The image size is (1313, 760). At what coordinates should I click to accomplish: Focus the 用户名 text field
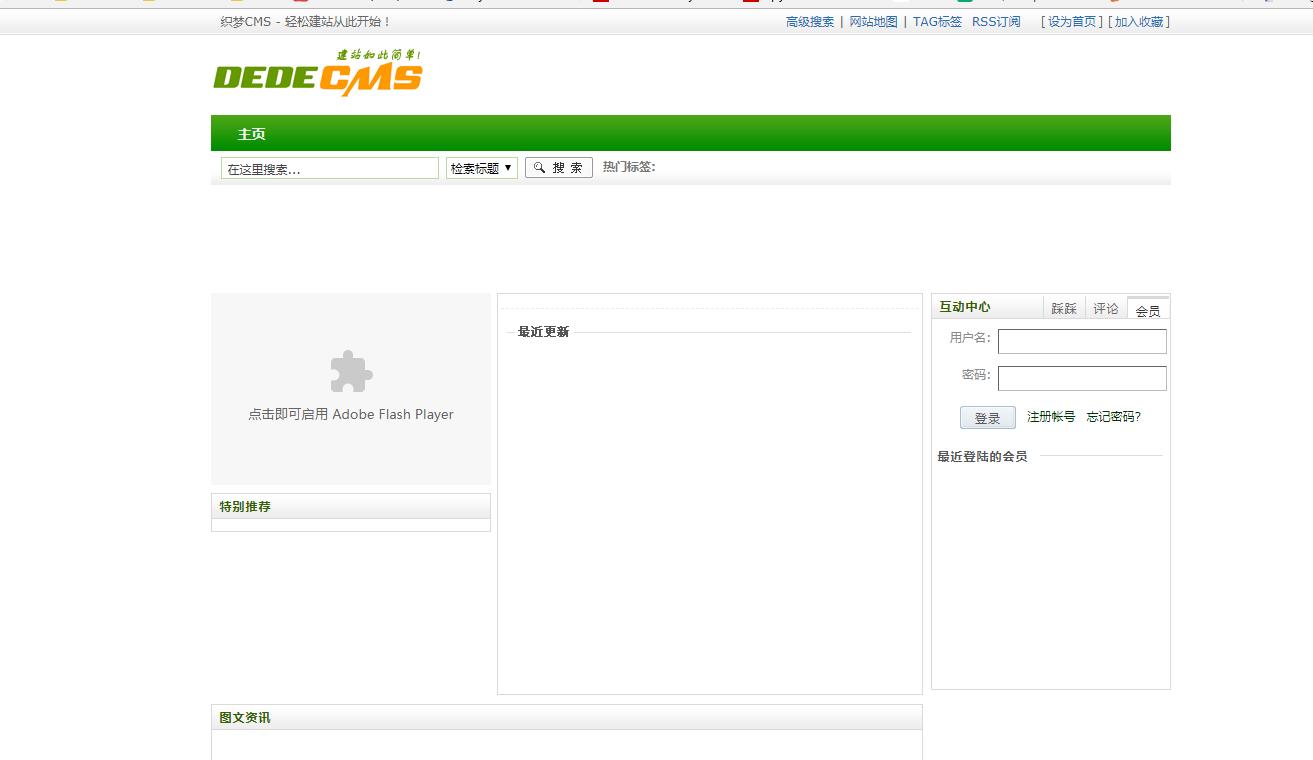point(1082,342)
